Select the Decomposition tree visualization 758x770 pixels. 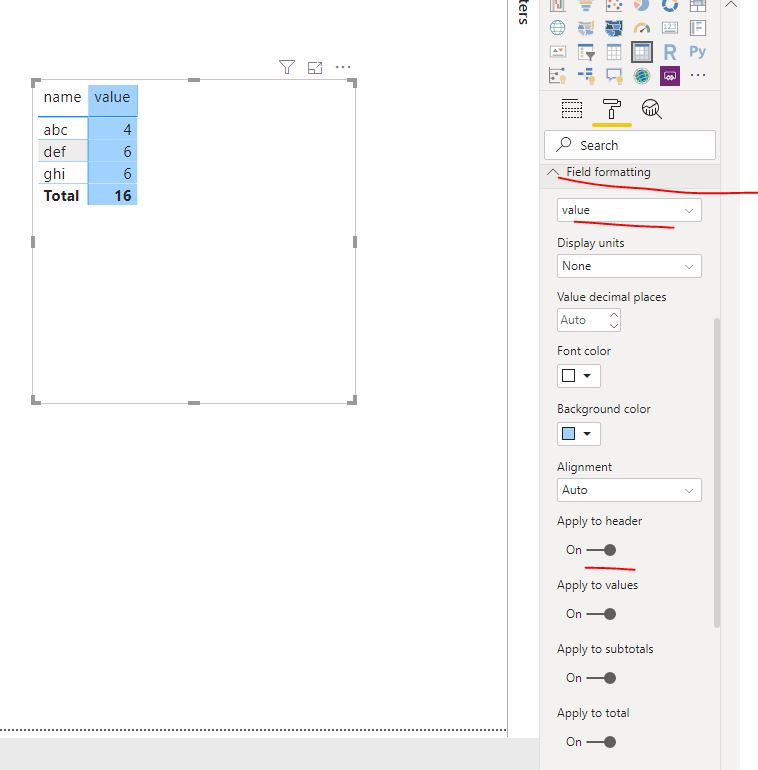(x=586, y=76)
